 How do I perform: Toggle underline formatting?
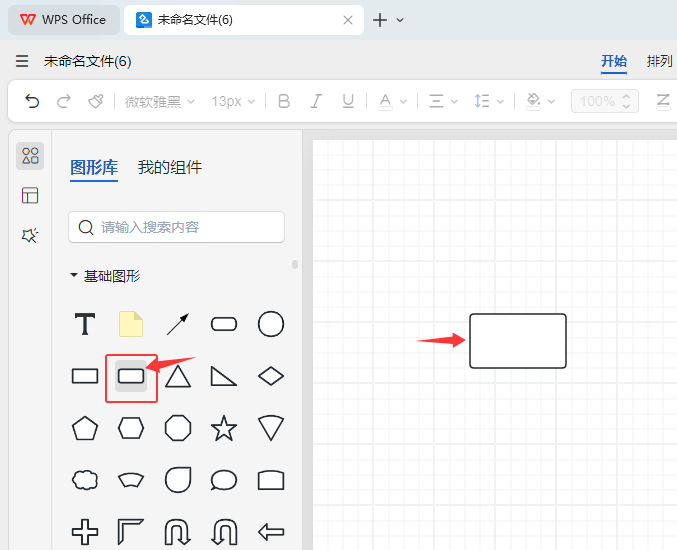[x=348, y=101]
